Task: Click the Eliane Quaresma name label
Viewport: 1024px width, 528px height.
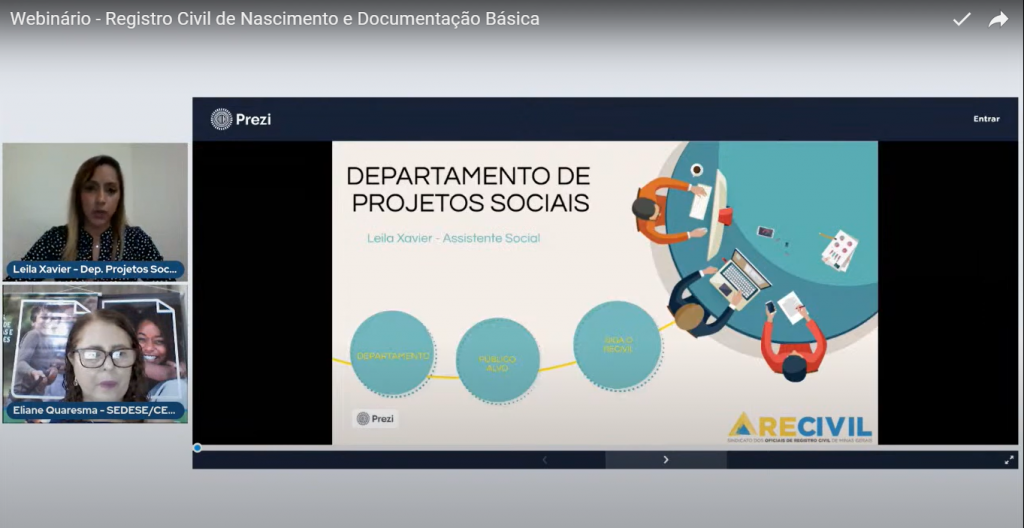Action: tap(95, 410)
